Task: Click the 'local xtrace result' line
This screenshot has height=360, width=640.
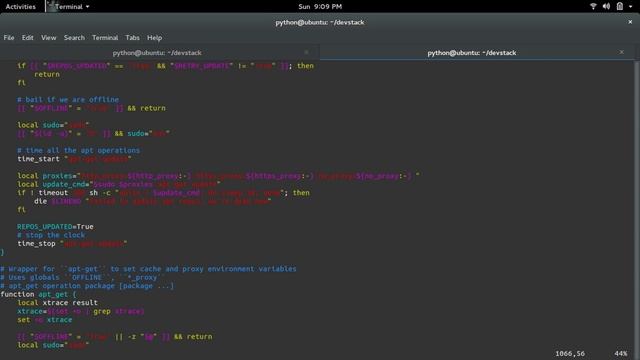Action: pos(57,303)
